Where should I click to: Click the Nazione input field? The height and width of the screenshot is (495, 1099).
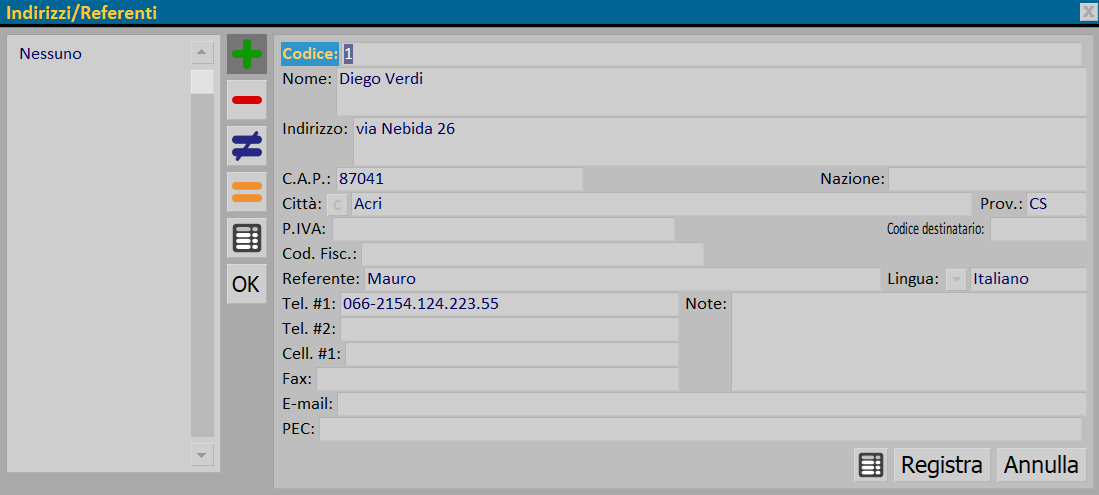coord(986,180)
